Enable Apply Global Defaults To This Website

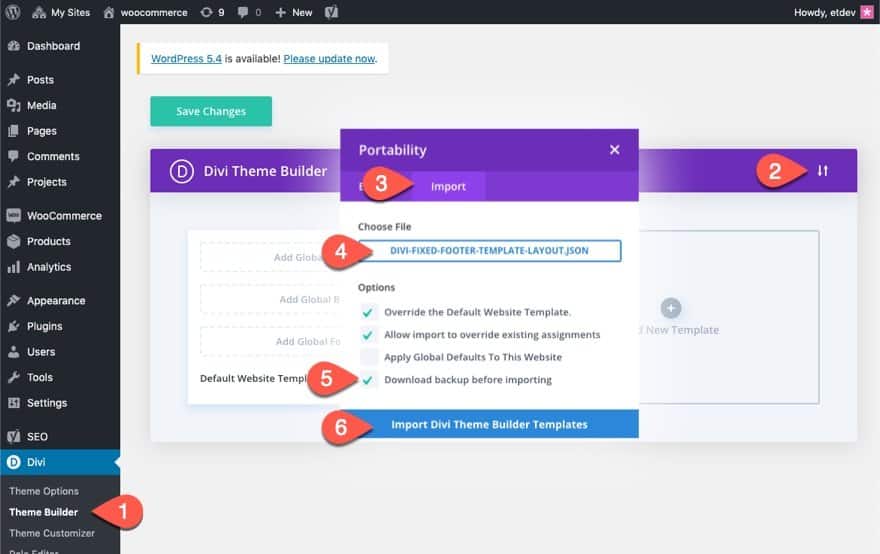point(369,357)
